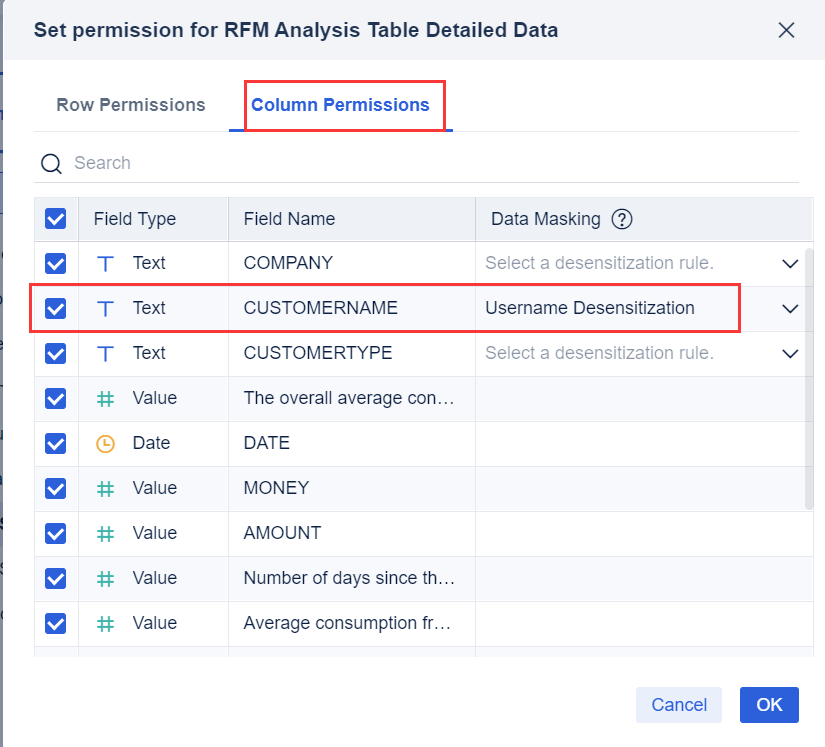Deselect the DATE field checkbox
Image resolution: width=825 pixels, height=747 pixels.
tap(56, 443)
